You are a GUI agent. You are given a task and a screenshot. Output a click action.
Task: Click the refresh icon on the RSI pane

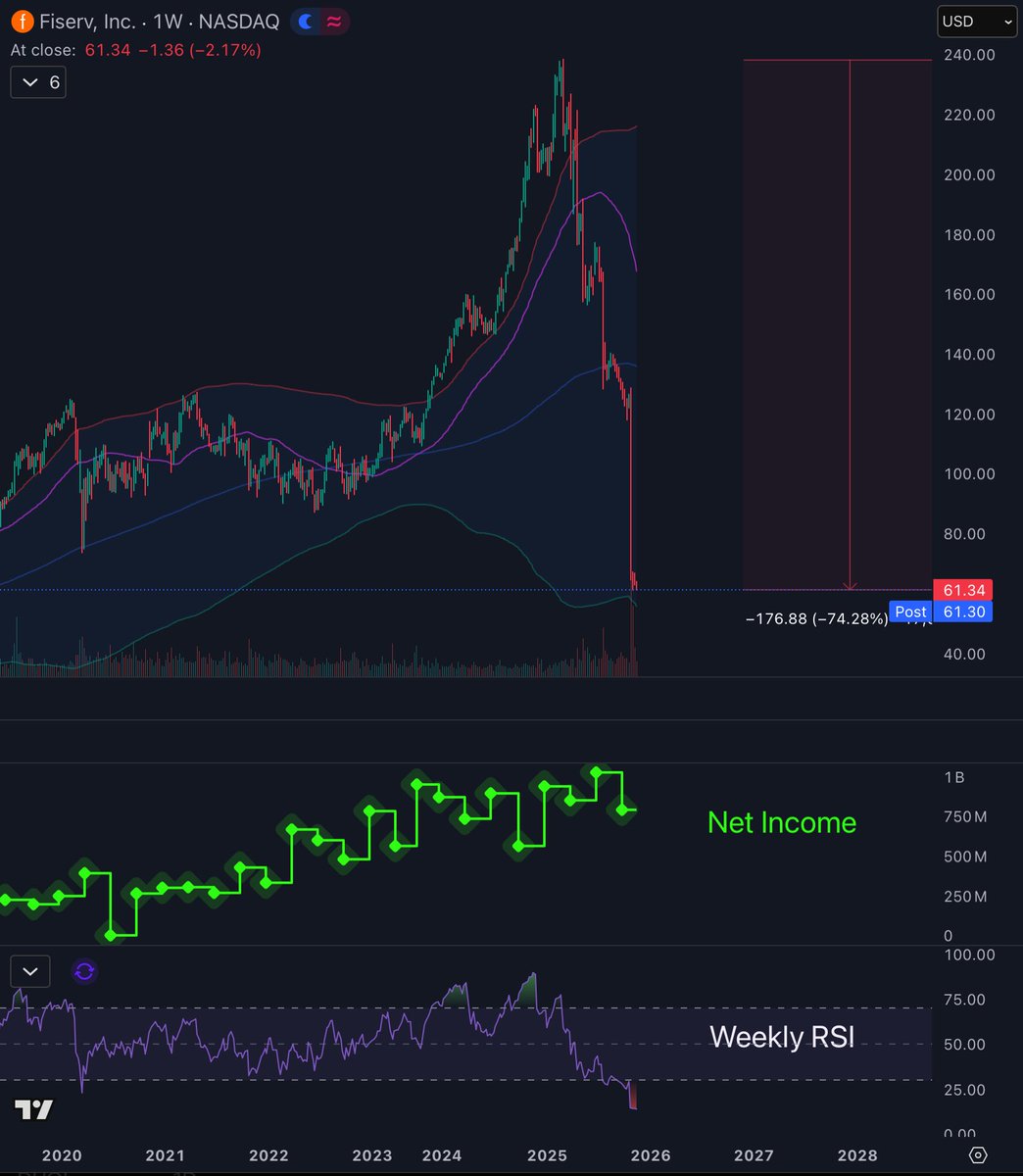[x=82, y=971]
